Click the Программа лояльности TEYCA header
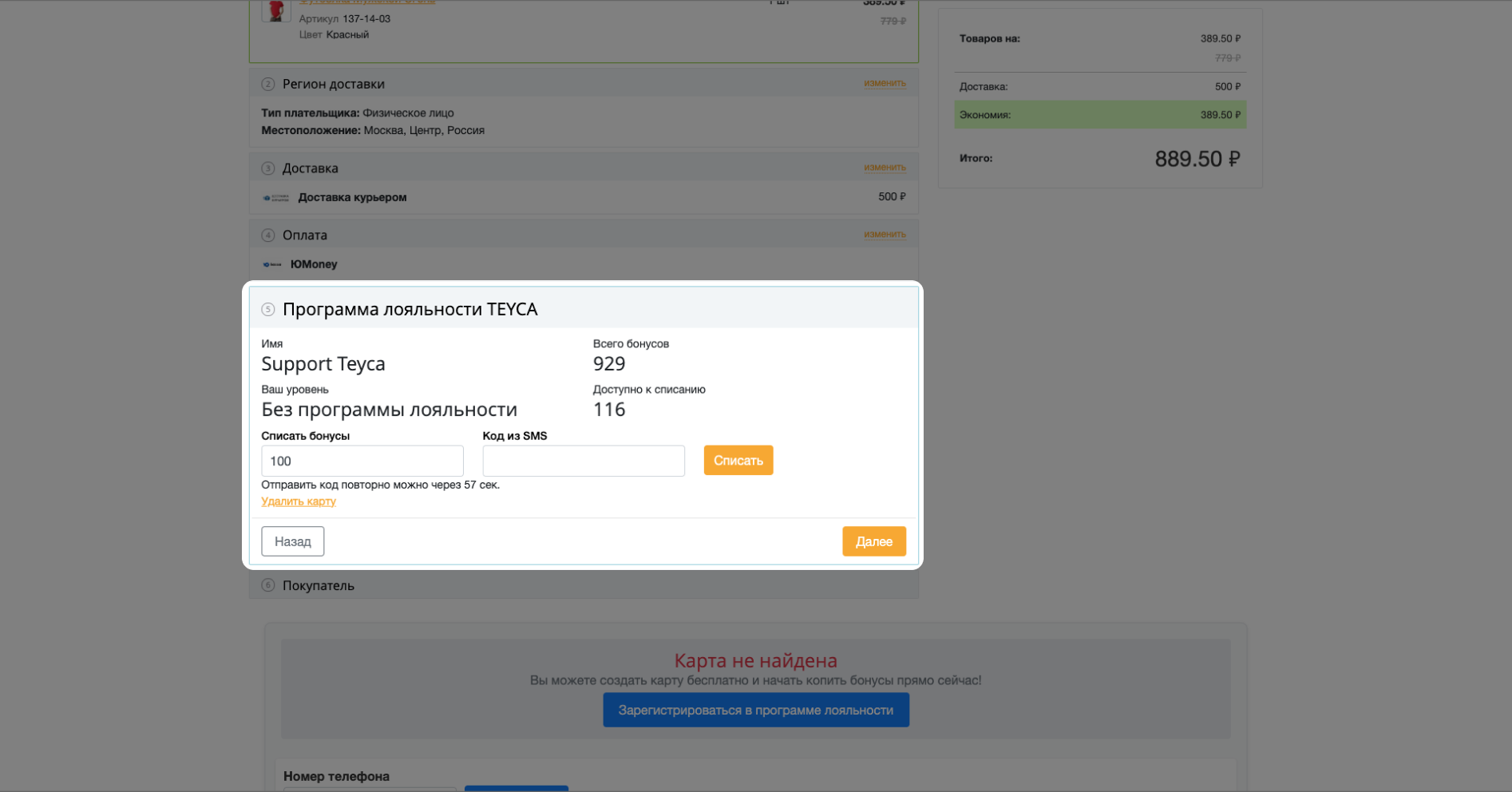The height and width of the screenshot is (792, 1512). (x=584, y=309)
